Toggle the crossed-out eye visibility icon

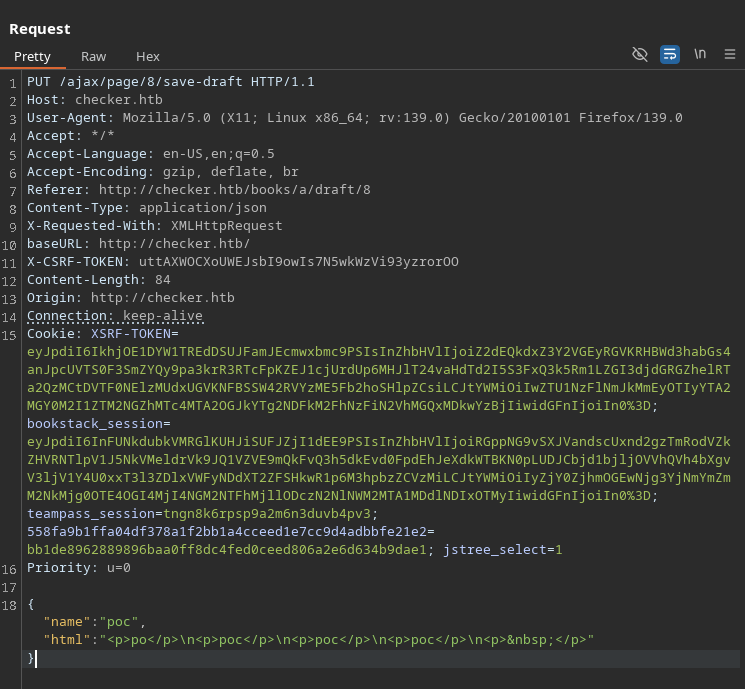(x=640, y=54)
